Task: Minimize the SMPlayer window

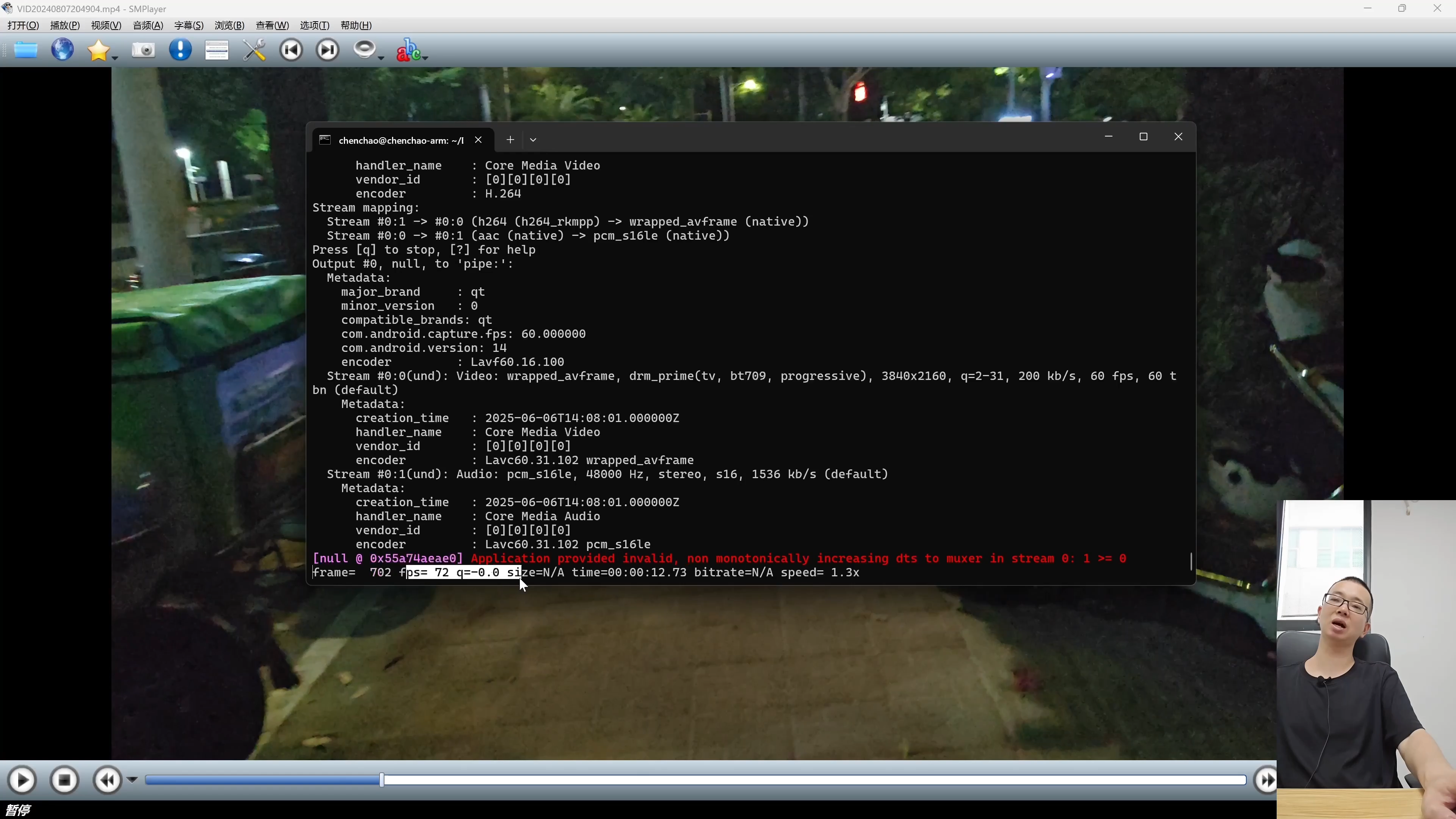Action: click(x=1368, y=8)
